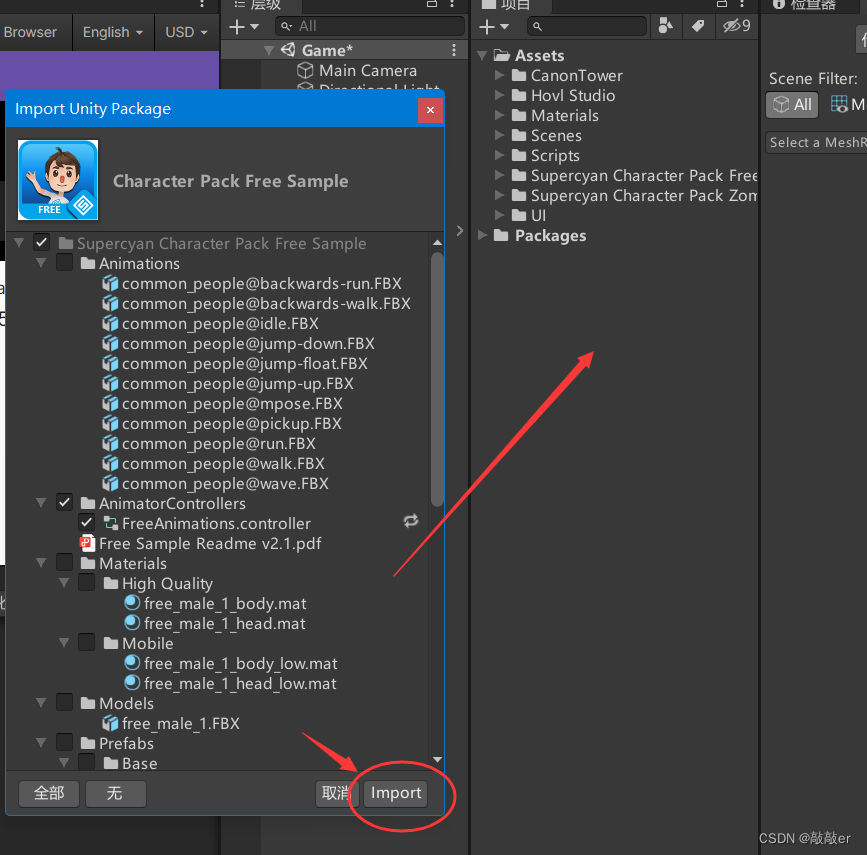Select common_people@run.FBX model icon
Image resolution: width=867 pixels, height=855 pixels.
pos(110,443)
